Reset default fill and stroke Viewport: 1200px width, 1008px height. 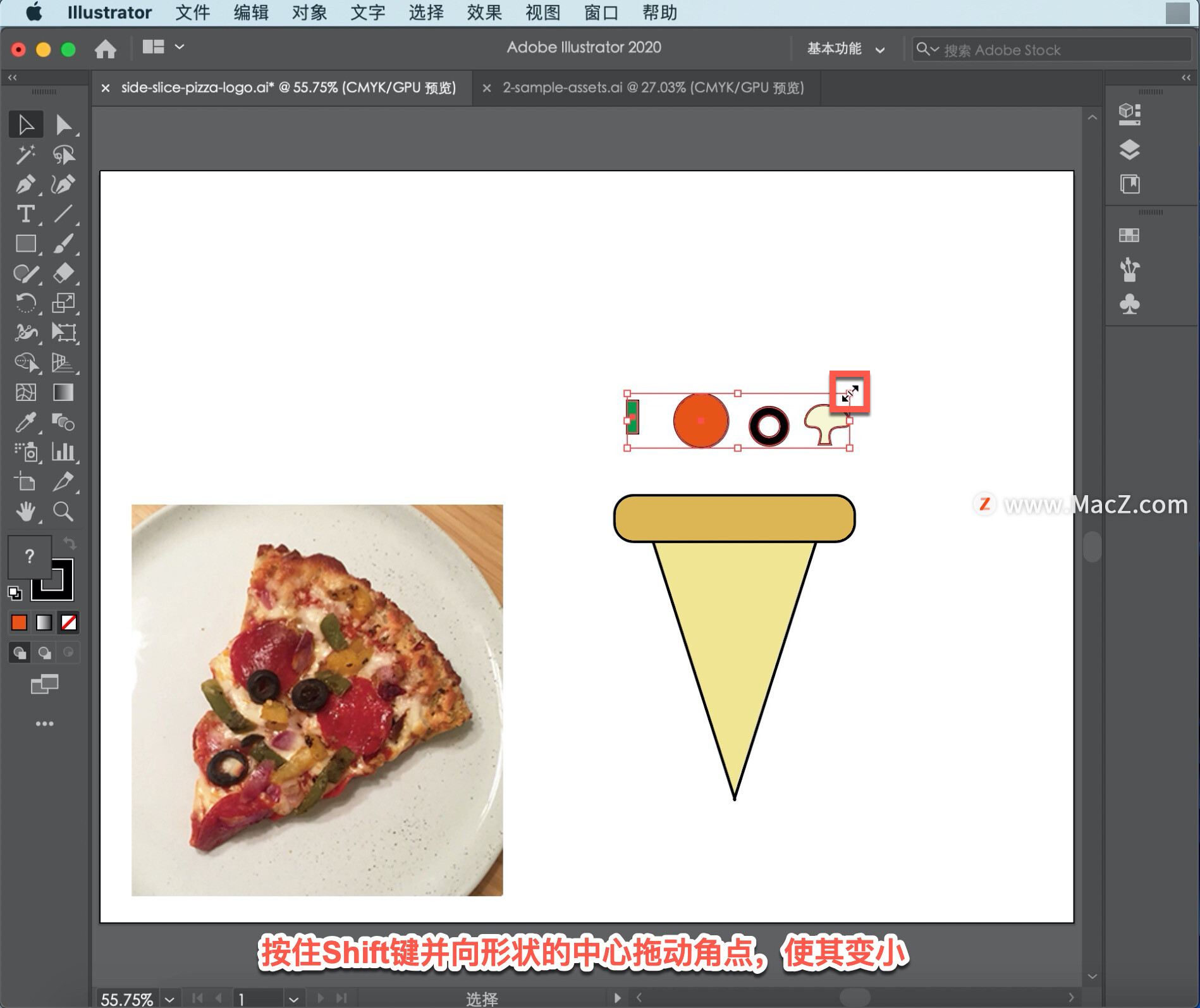click(x=15, y=593)
